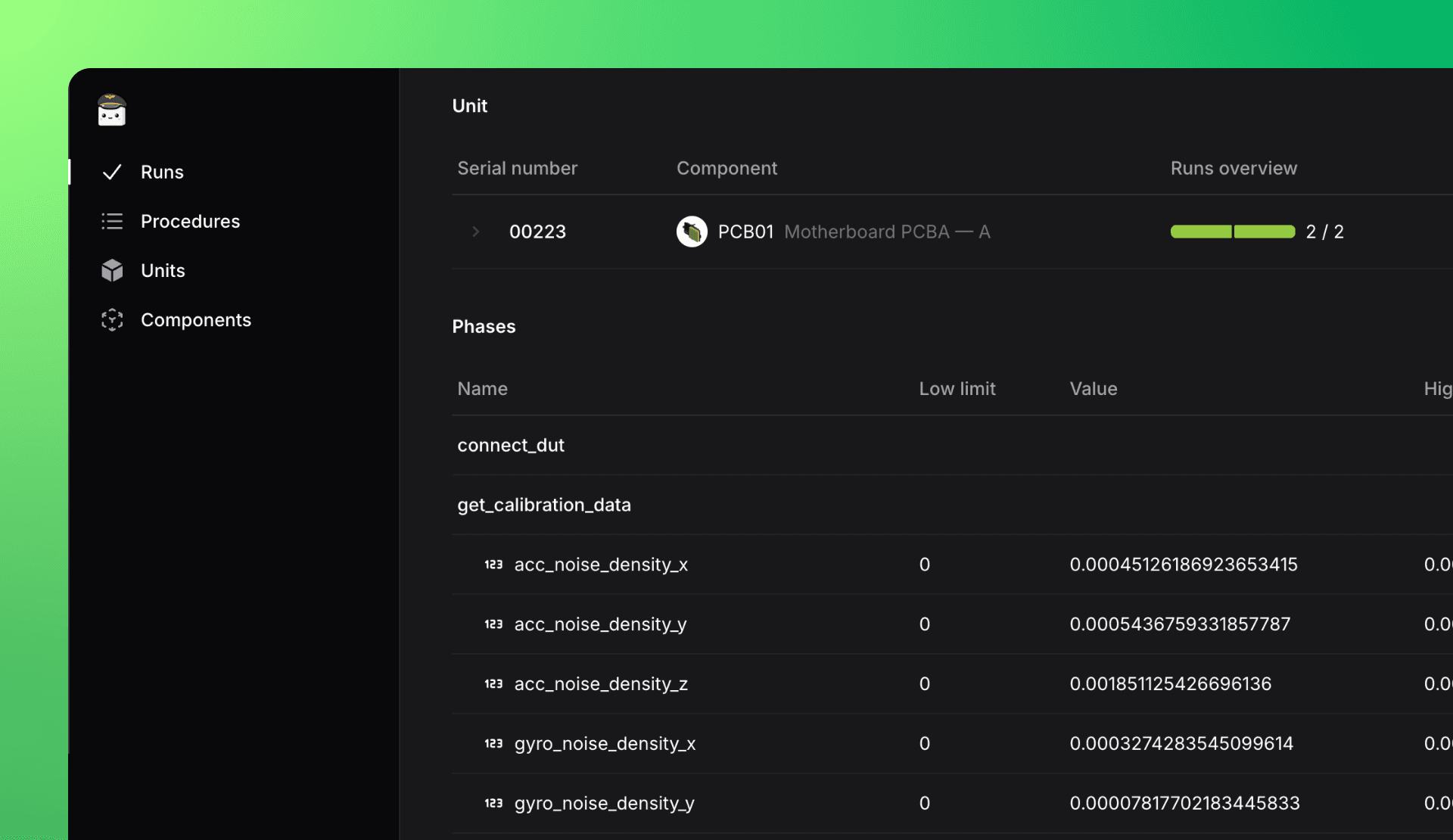
Task: Click the Runs overview progress bar
Action: [x=1232, y=232]
